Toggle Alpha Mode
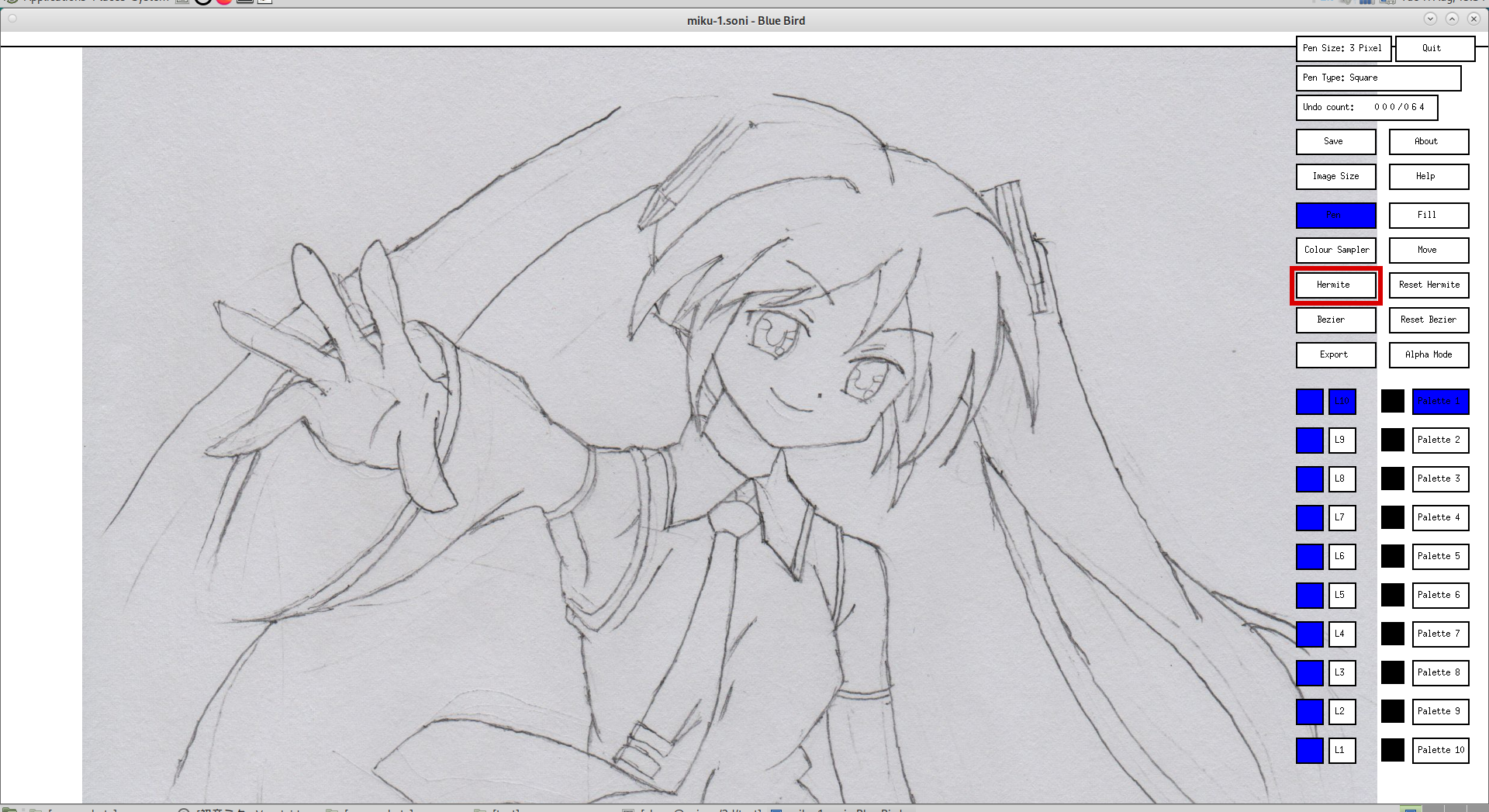Viewport: 1489px width, 812px height. click(x=1429, y=354)
